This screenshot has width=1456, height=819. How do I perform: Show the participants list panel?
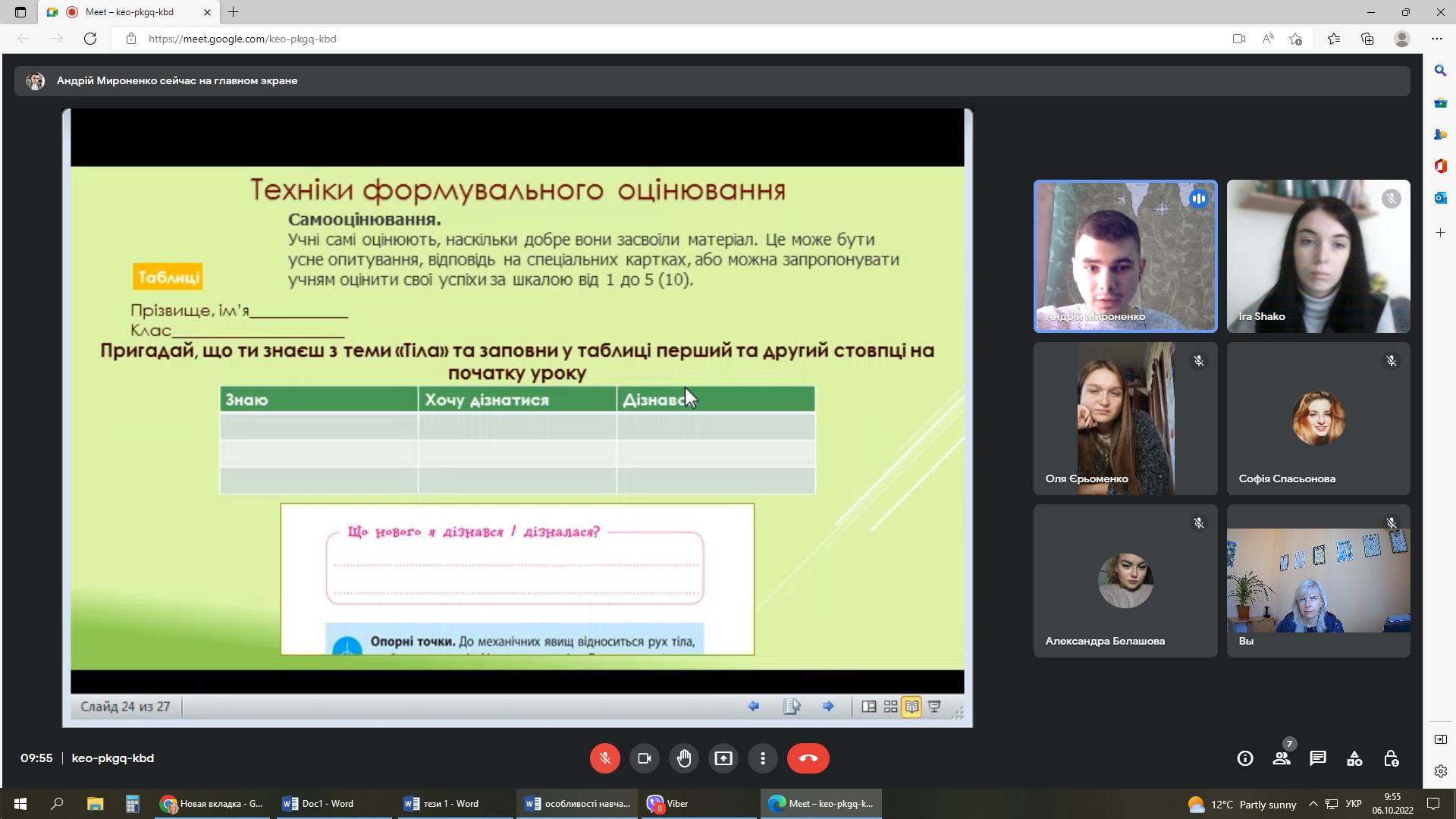1282,758
